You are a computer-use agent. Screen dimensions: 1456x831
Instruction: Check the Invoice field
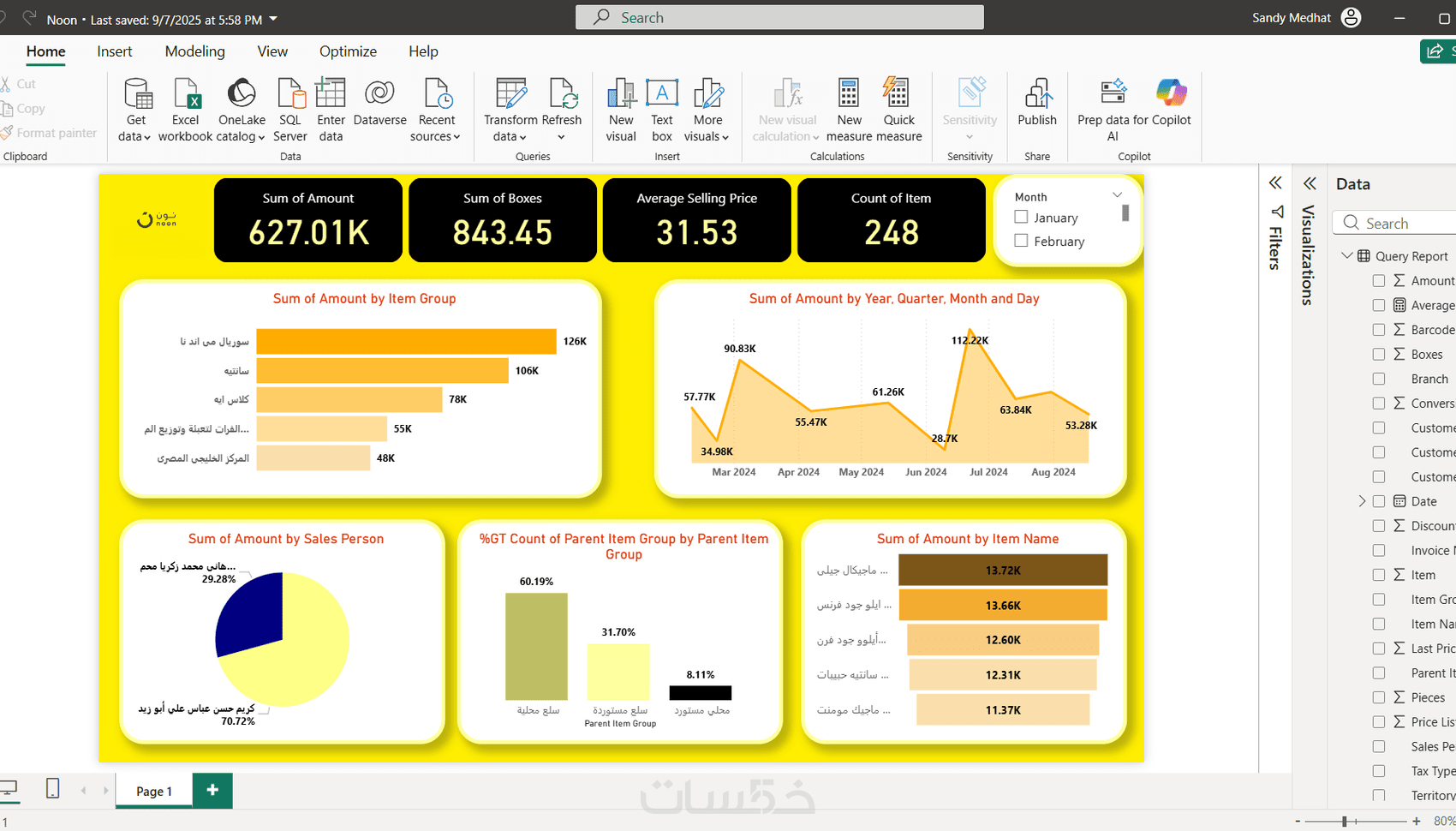point(1378,550)
